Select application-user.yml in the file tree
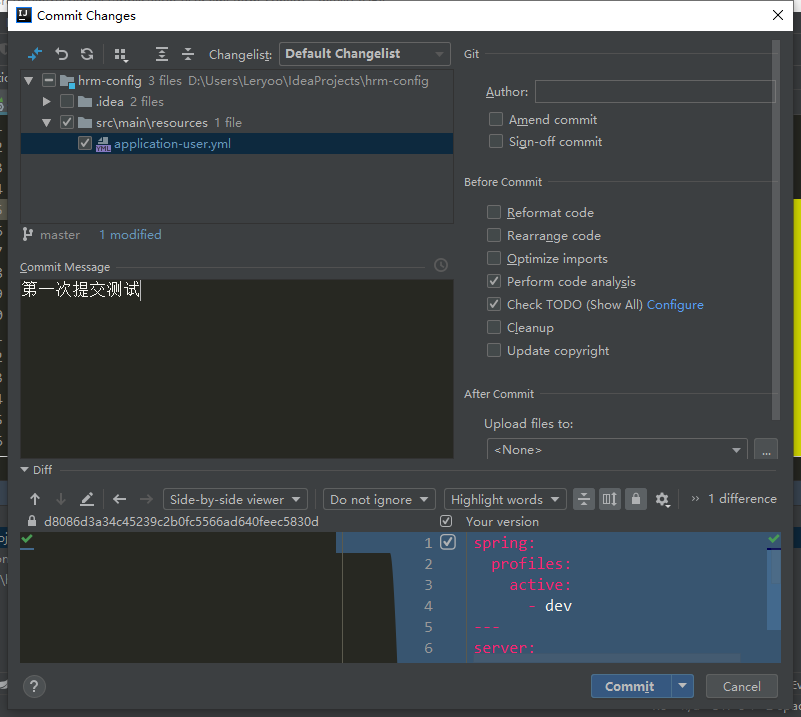Image resolution: width=801 pixels, height=717 pixels. coord(172,144)
